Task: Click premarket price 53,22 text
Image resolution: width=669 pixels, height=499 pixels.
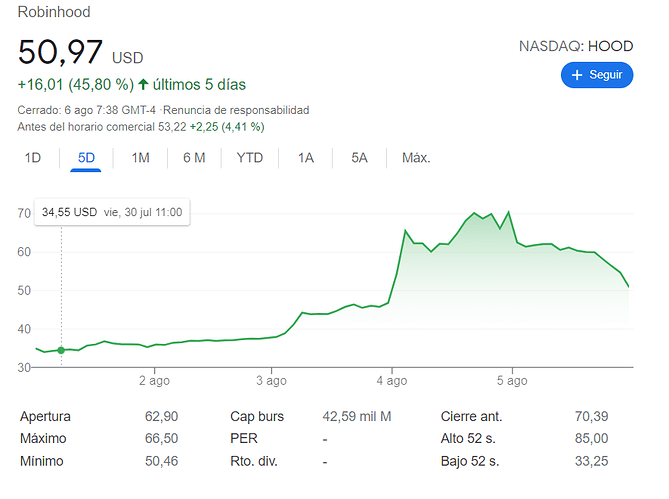Action: (172, 127)
